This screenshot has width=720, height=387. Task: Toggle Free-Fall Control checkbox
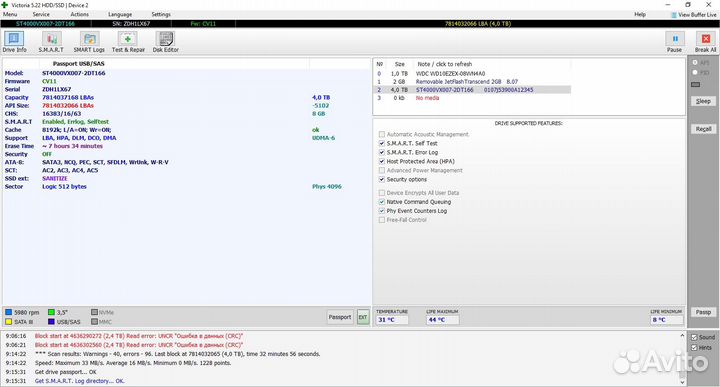click(382, 220)
